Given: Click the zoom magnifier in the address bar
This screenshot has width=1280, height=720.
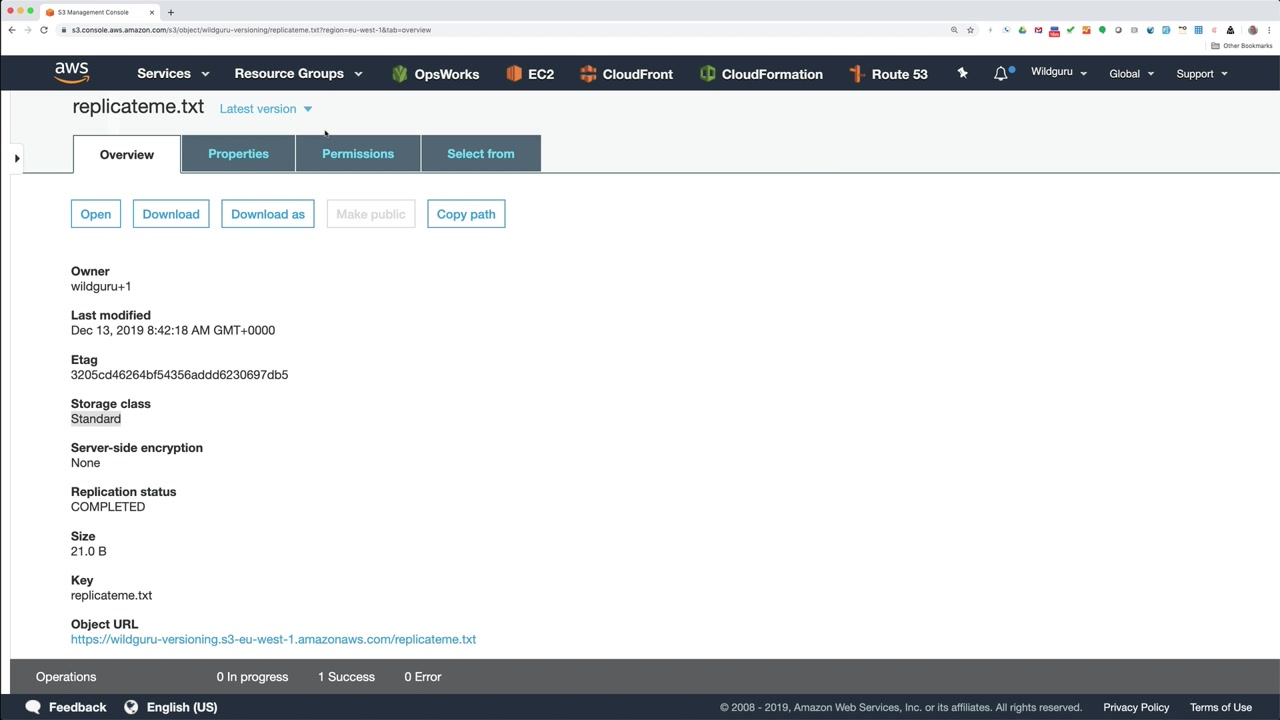Looking at the screenshot, I should [954, 30].
